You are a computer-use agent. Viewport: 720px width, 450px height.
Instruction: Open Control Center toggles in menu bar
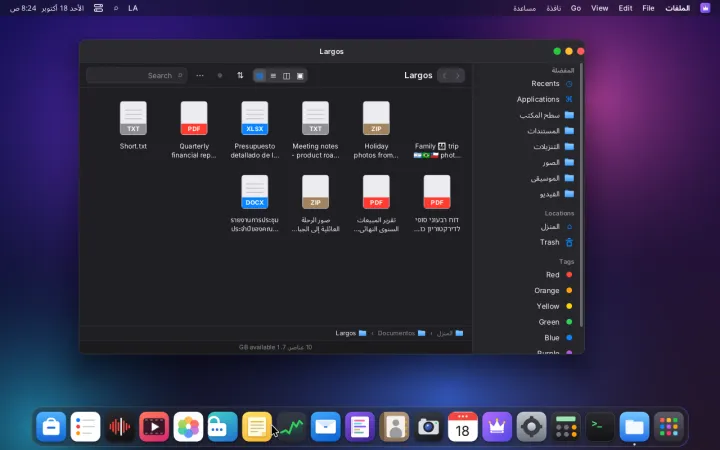(x=98, y=8)
